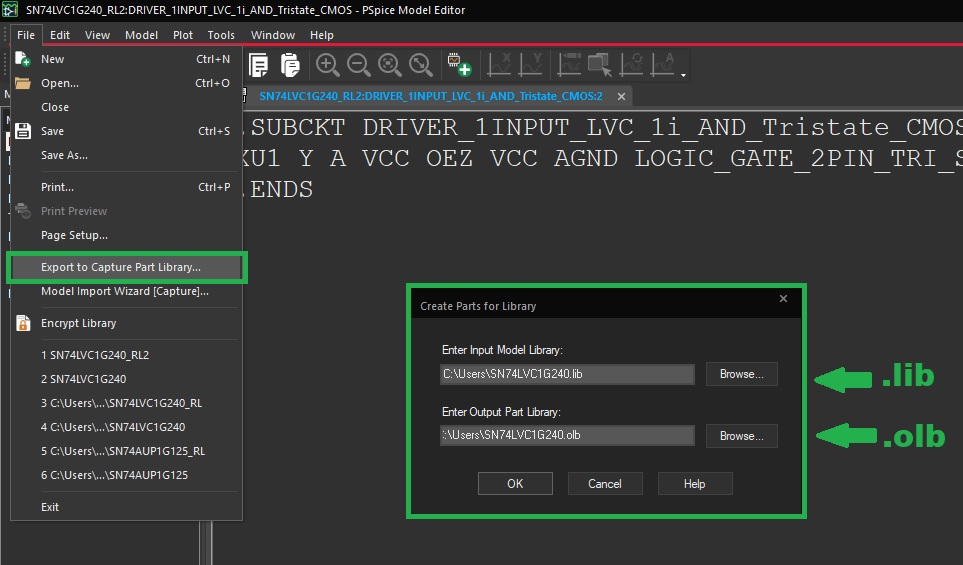
Task: Click the Zoom Fit magnifier icon
Action: (x=421, y=65)
